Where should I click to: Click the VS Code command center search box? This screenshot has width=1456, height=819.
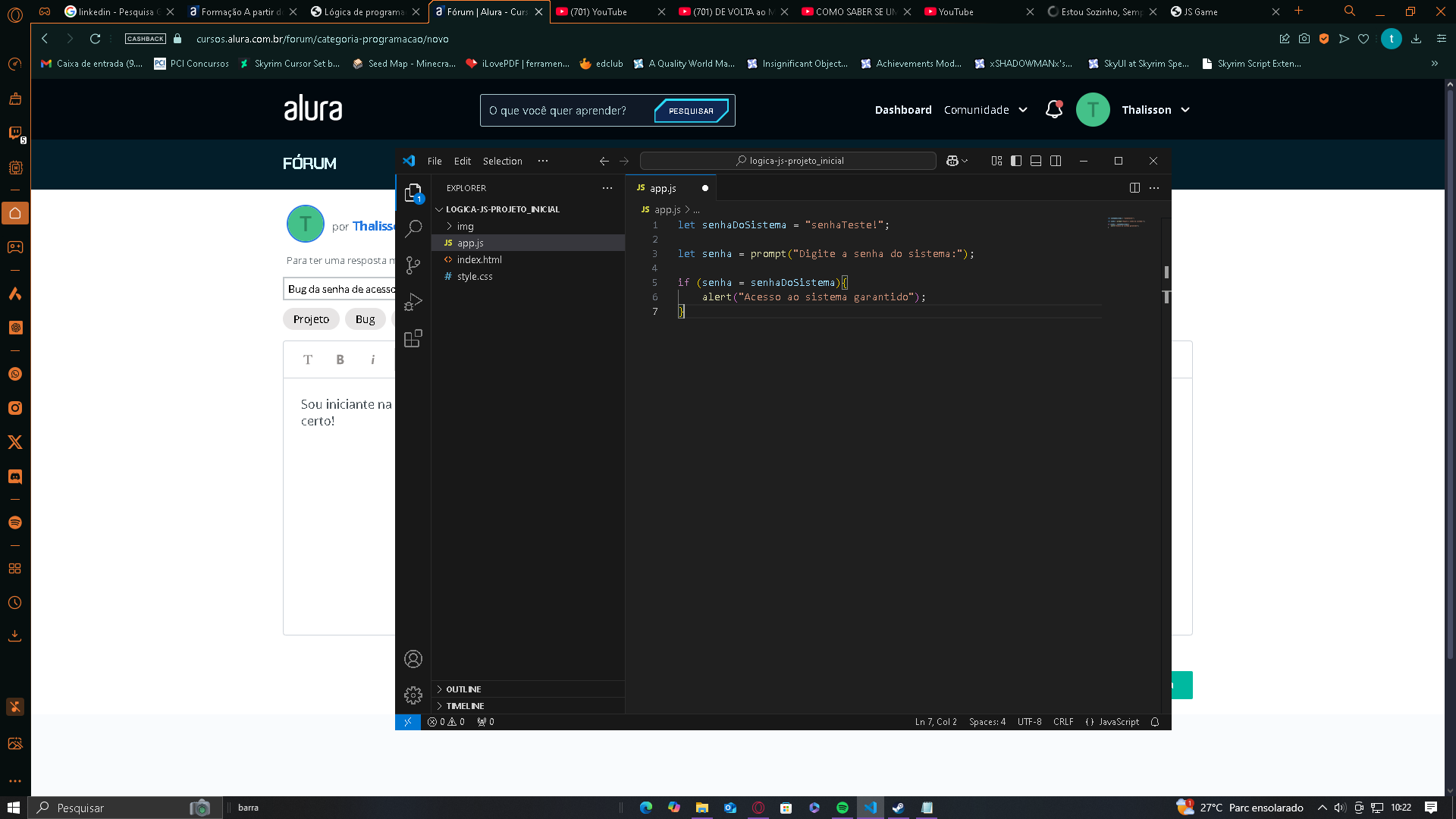pos(789,161)
